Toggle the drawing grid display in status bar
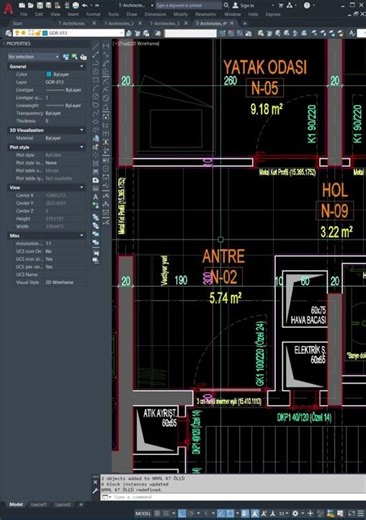The height and width of the screenshot is (520, 366). 157,513
